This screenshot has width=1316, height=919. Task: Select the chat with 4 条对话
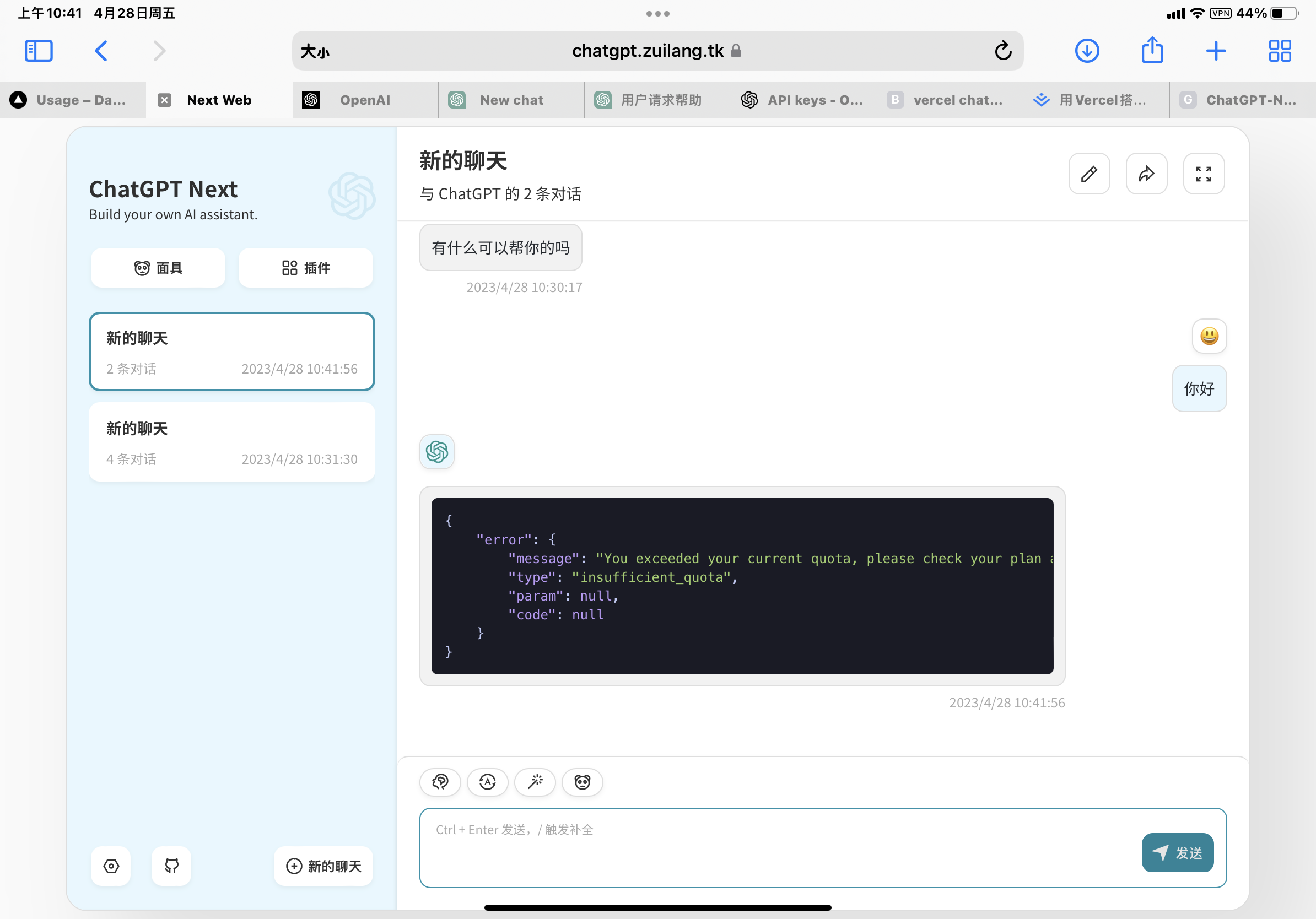[232, 442]
